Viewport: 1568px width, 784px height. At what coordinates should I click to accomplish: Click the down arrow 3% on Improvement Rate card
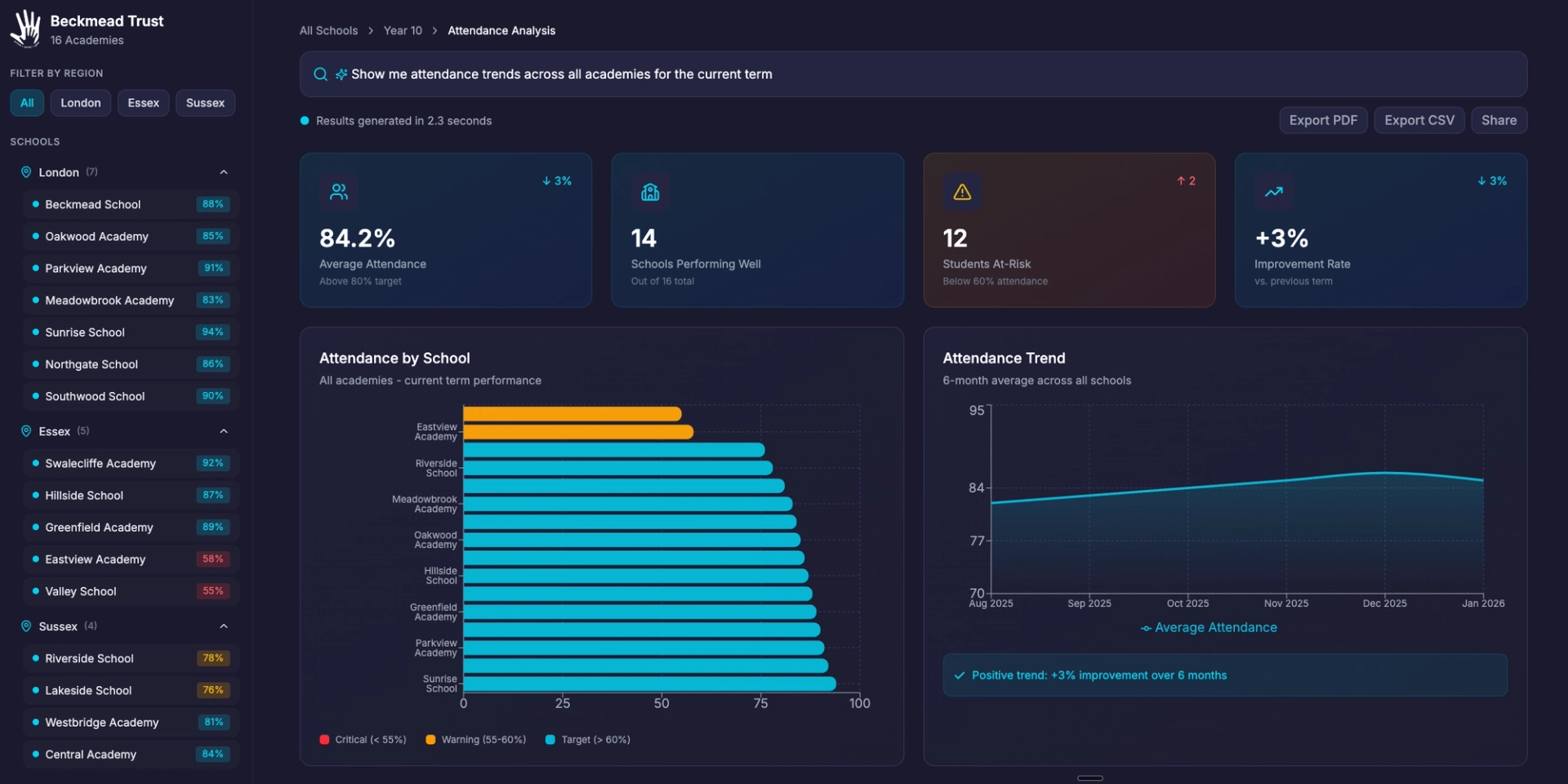pos(1492,181)
